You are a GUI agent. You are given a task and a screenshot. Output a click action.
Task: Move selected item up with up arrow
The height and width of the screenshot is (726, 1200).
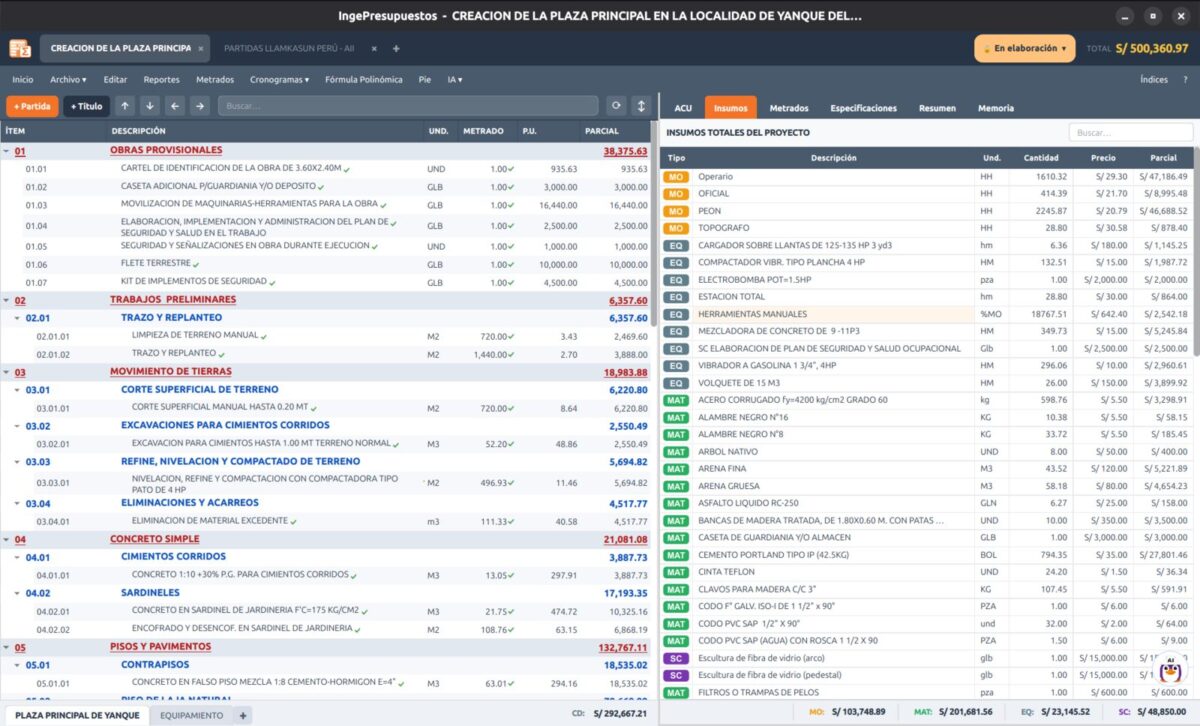[125, 106]
